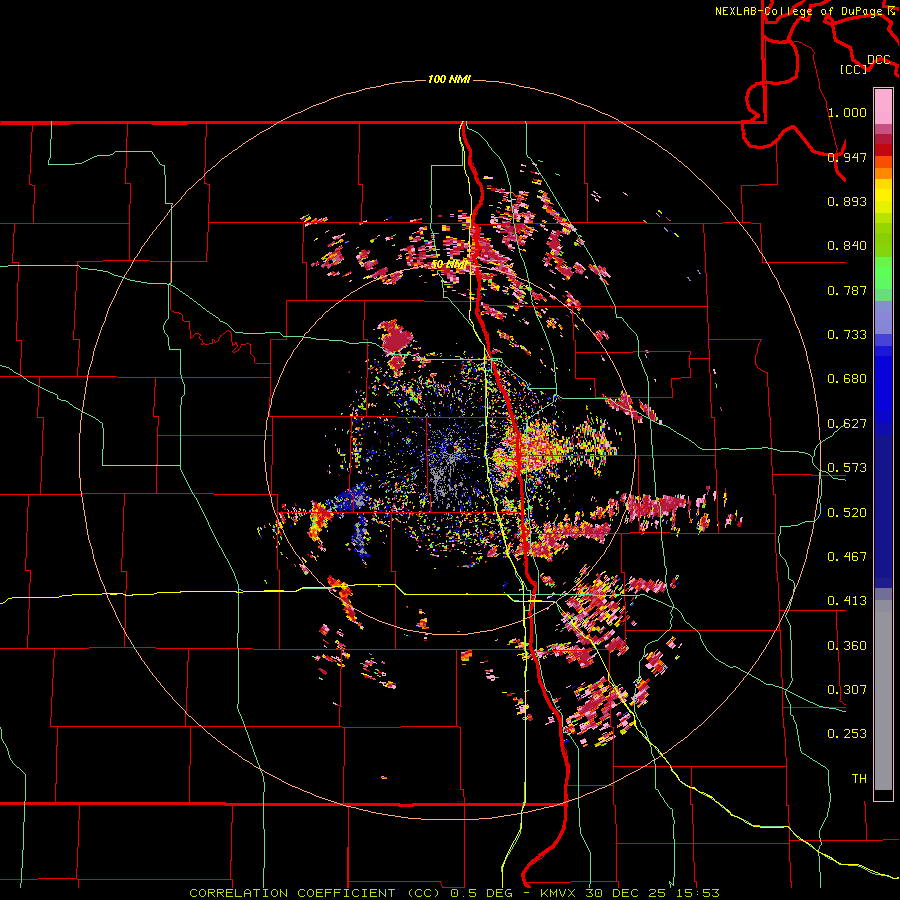
Task: Select the 0.360 scale value
Action: click(x=847, y=646)
